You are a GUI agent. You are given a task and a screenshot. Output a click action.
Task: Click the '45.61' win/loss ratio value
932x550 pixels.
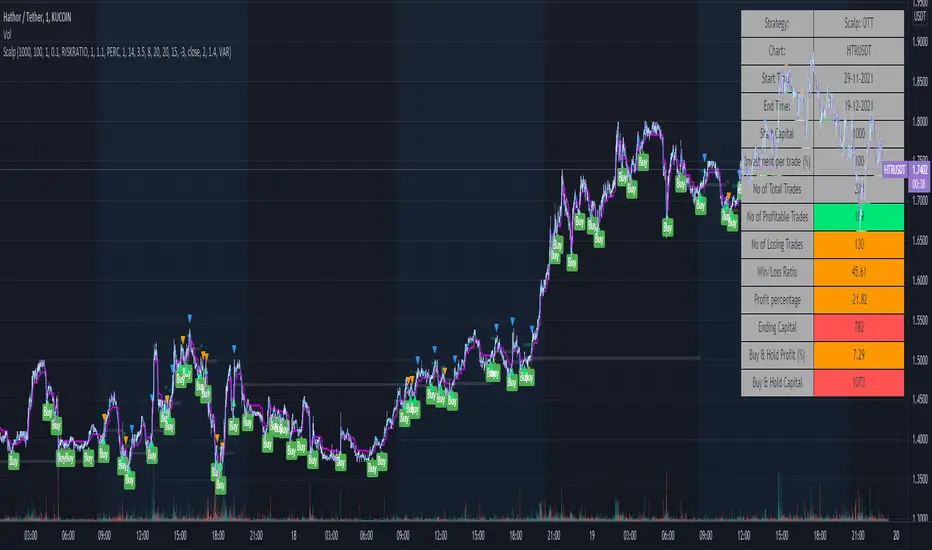(x=859, y=272)
